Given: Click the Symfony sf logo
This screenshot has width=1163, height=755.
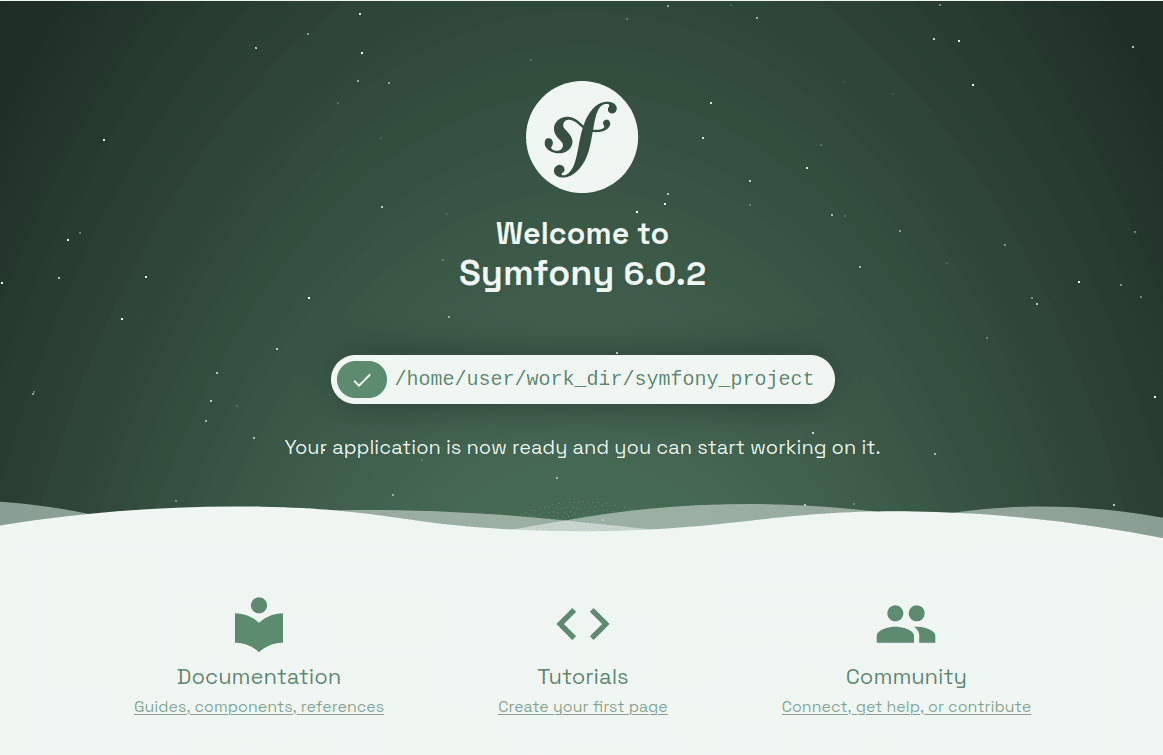Looking at the screenshot, I should tap(582, 136).
